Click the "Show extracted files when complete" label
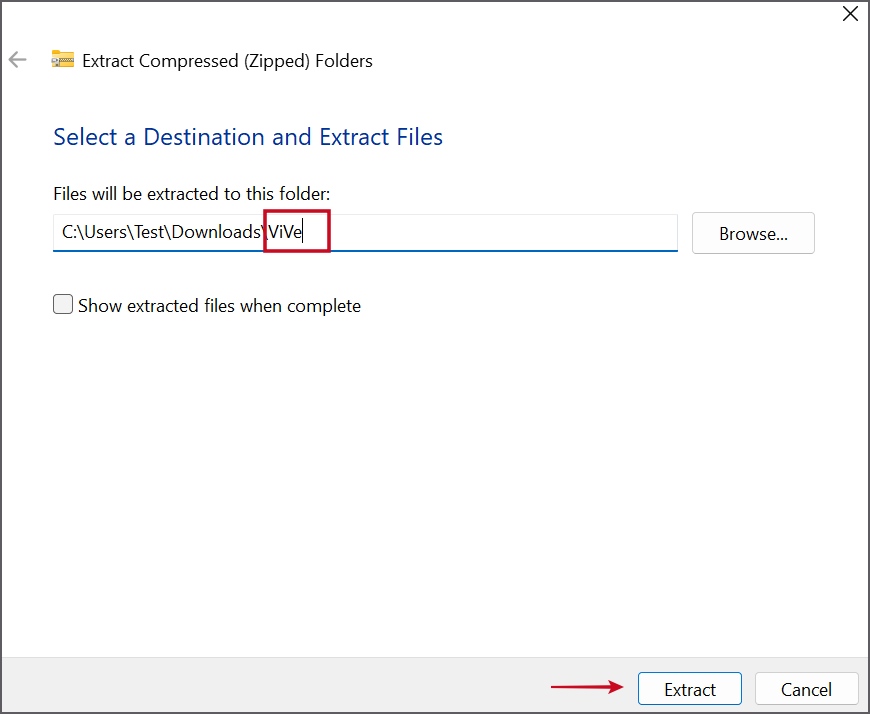Screen dimensions: 870x714 point(219,306)
